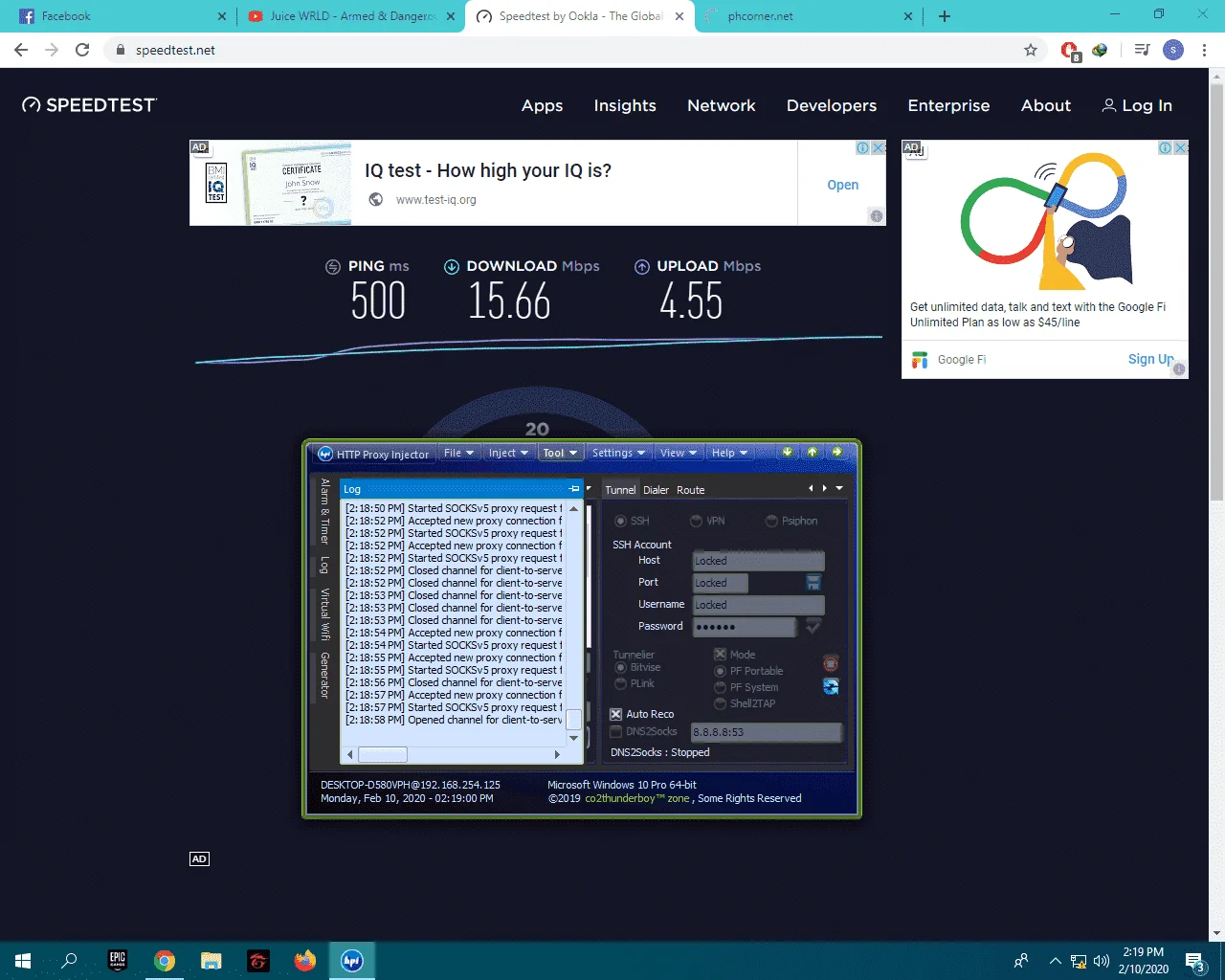The height and width of the screenshot is (980, 1225).
Task: Click the pin icon on the Log panel
Action: [574, 489]
